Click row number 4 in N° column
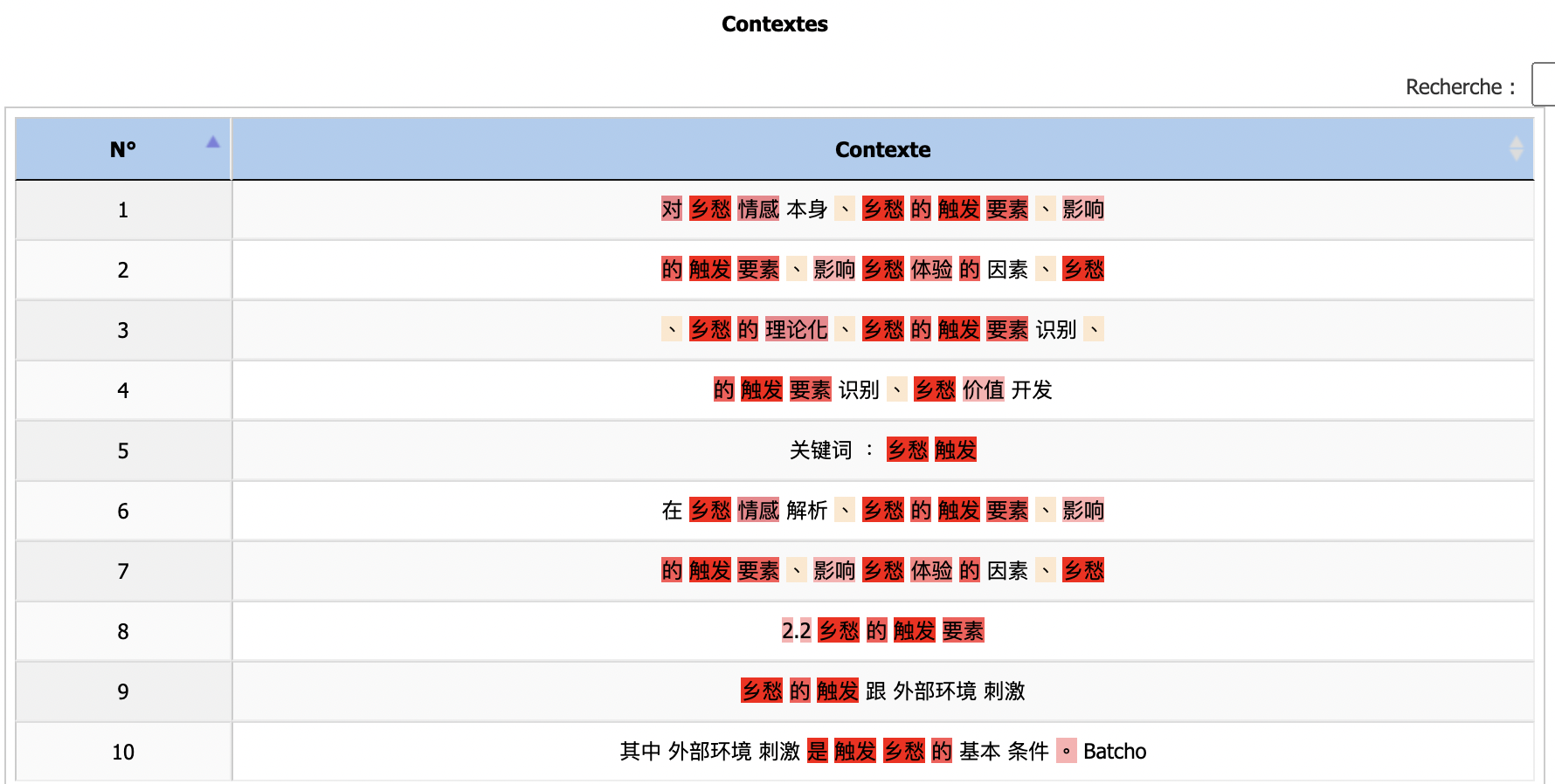 click(123, 391)
